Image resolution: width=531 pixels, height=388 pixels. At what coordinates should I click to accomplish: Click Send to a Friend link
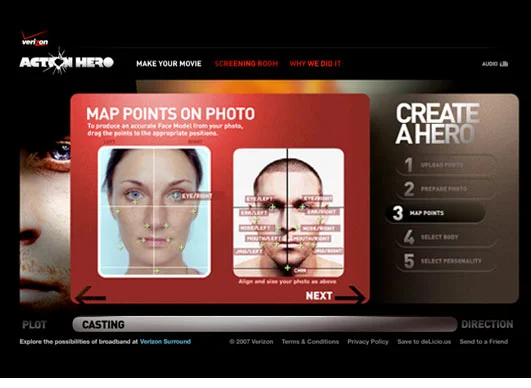point(484,342)
